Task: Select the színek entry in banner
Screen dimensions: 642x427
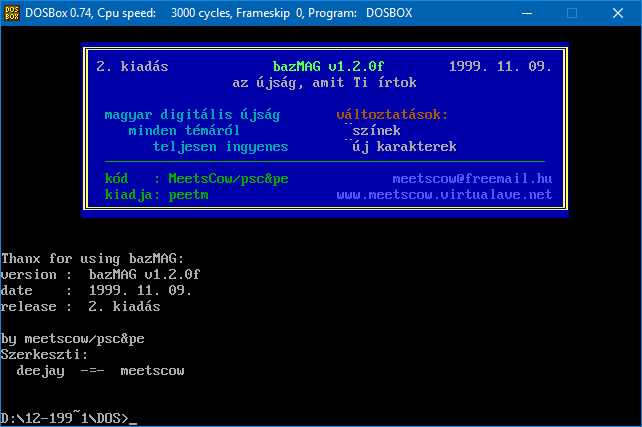Action: [x=376, y=131]
